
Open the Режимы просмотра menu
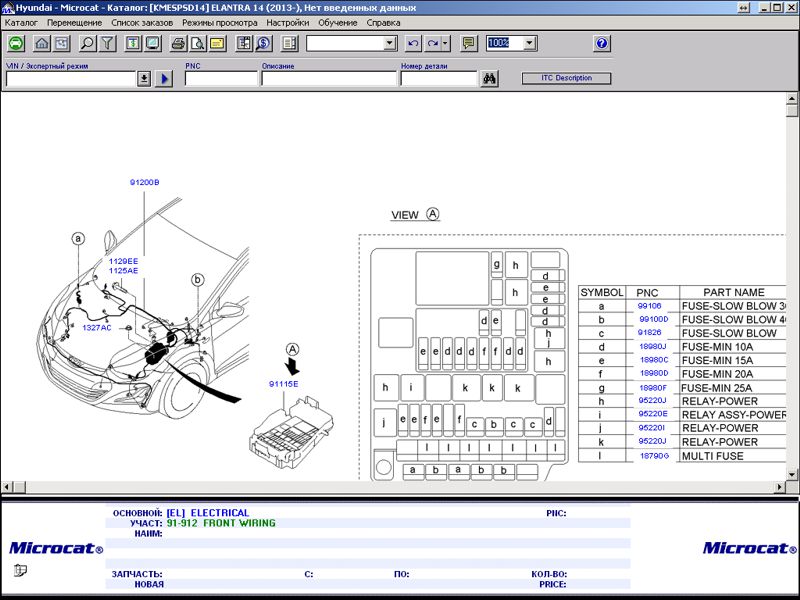pyautogui.click(x=219, y=22)
